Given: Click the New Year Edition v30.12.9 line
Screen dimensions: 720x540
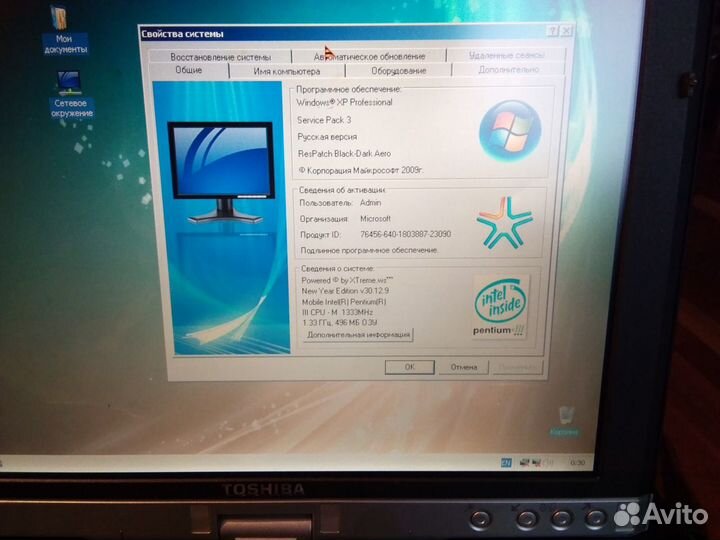Looking at the screenshot, I should click(x=345, y=291).
